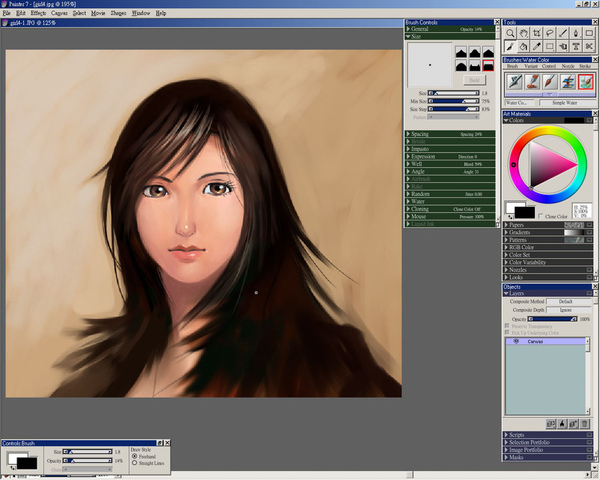
Task: Swap colors icon in Controls:Brush palette
Action: pos(12,467)
